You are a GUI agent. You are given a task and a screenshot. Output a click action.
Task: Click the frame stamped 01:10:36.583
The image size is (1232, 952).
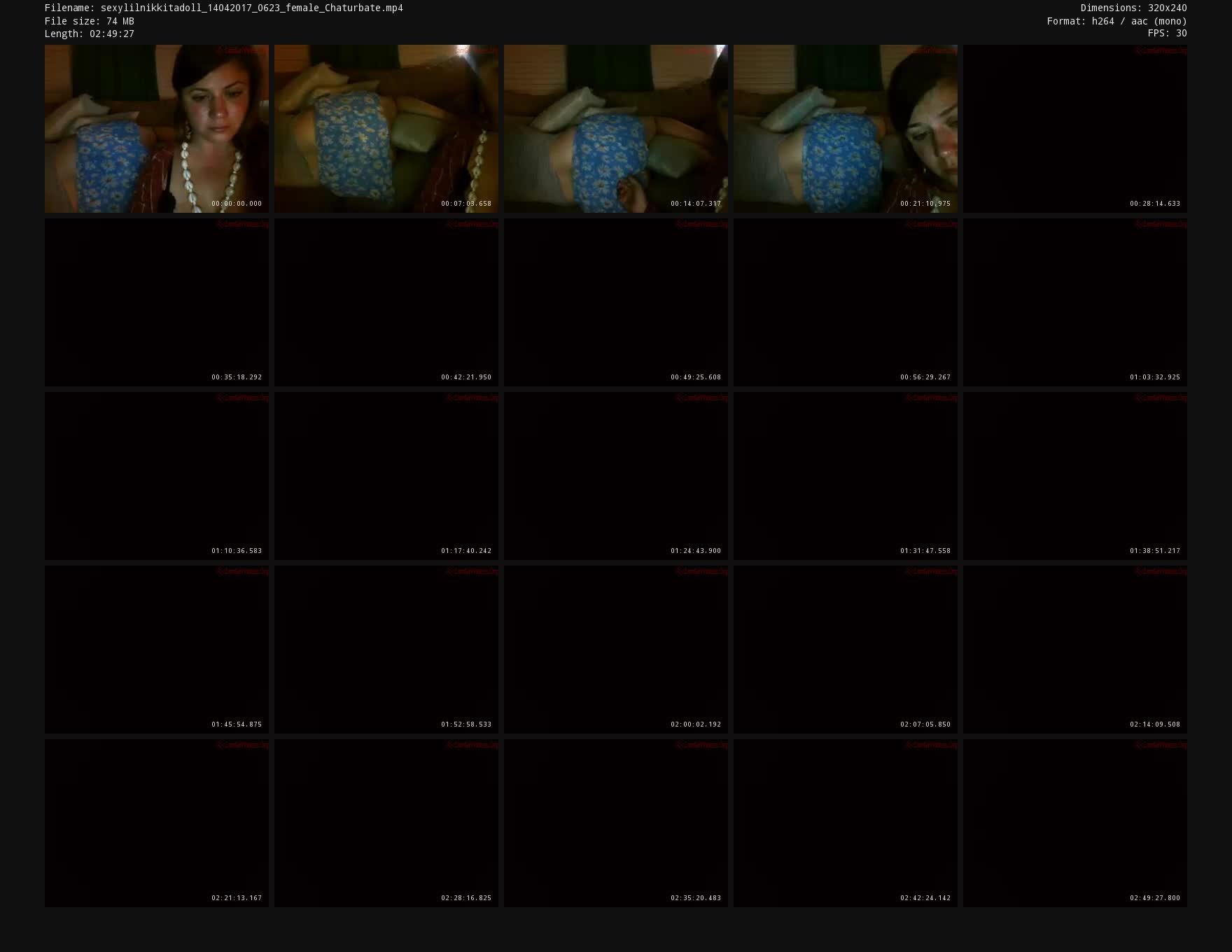tap(156, 476)
